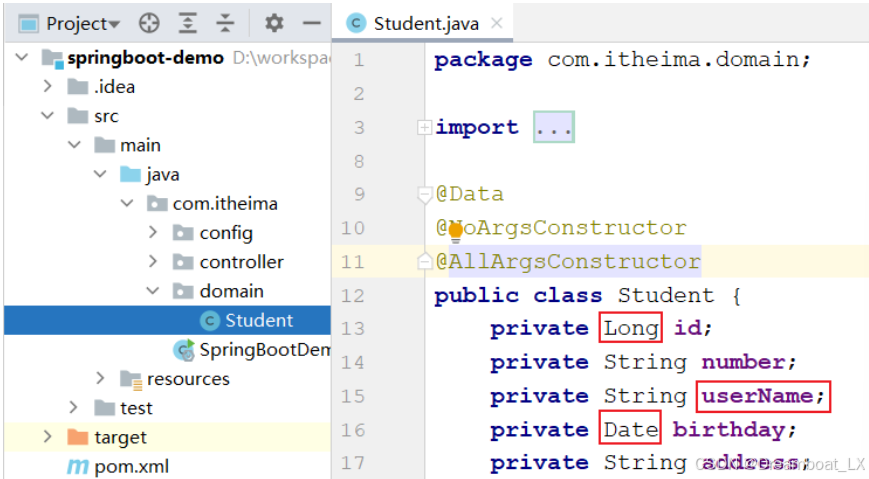
Task: Click the orange target folder icon
Action: click(78, 437)
